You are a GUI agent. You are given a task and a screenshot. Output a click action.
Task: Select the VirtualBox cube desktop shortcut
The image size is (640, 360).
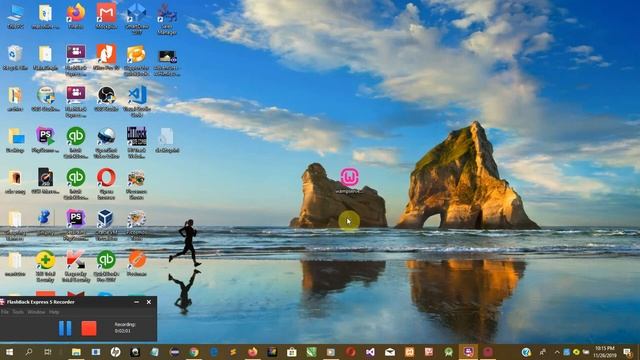[106, 225]
